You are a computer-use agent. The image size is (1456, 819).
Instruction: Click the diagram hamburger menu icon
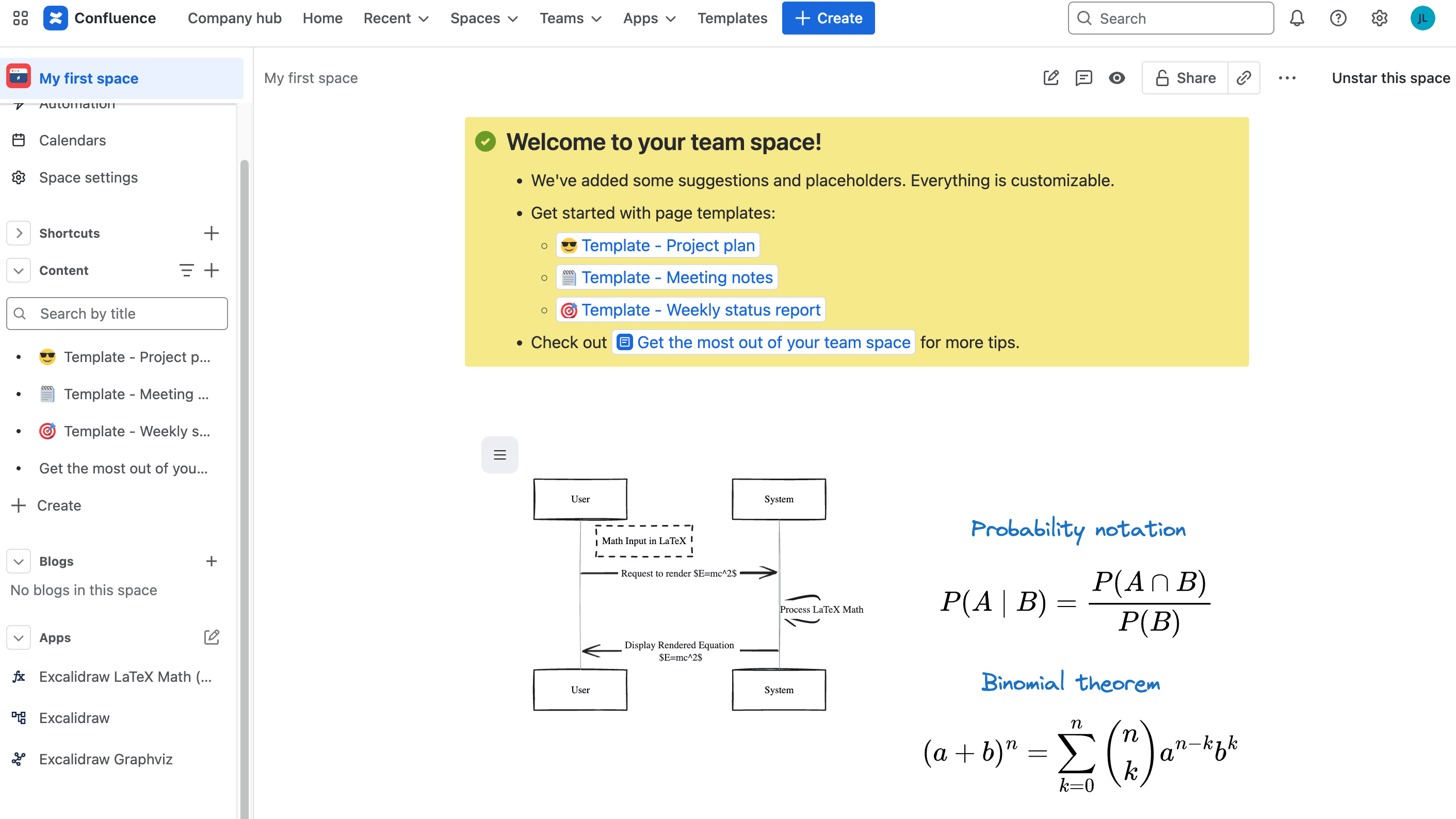(x=499, y=455)
